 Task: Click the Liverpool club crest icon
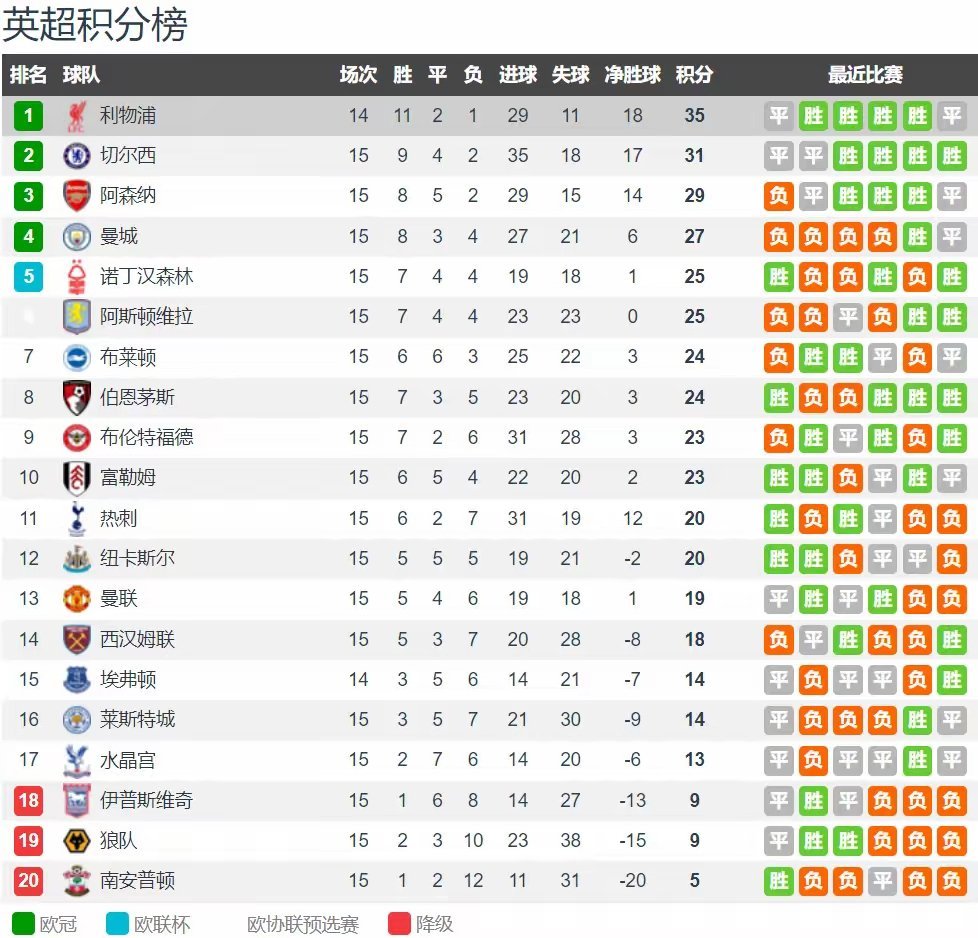coord(77,116)
